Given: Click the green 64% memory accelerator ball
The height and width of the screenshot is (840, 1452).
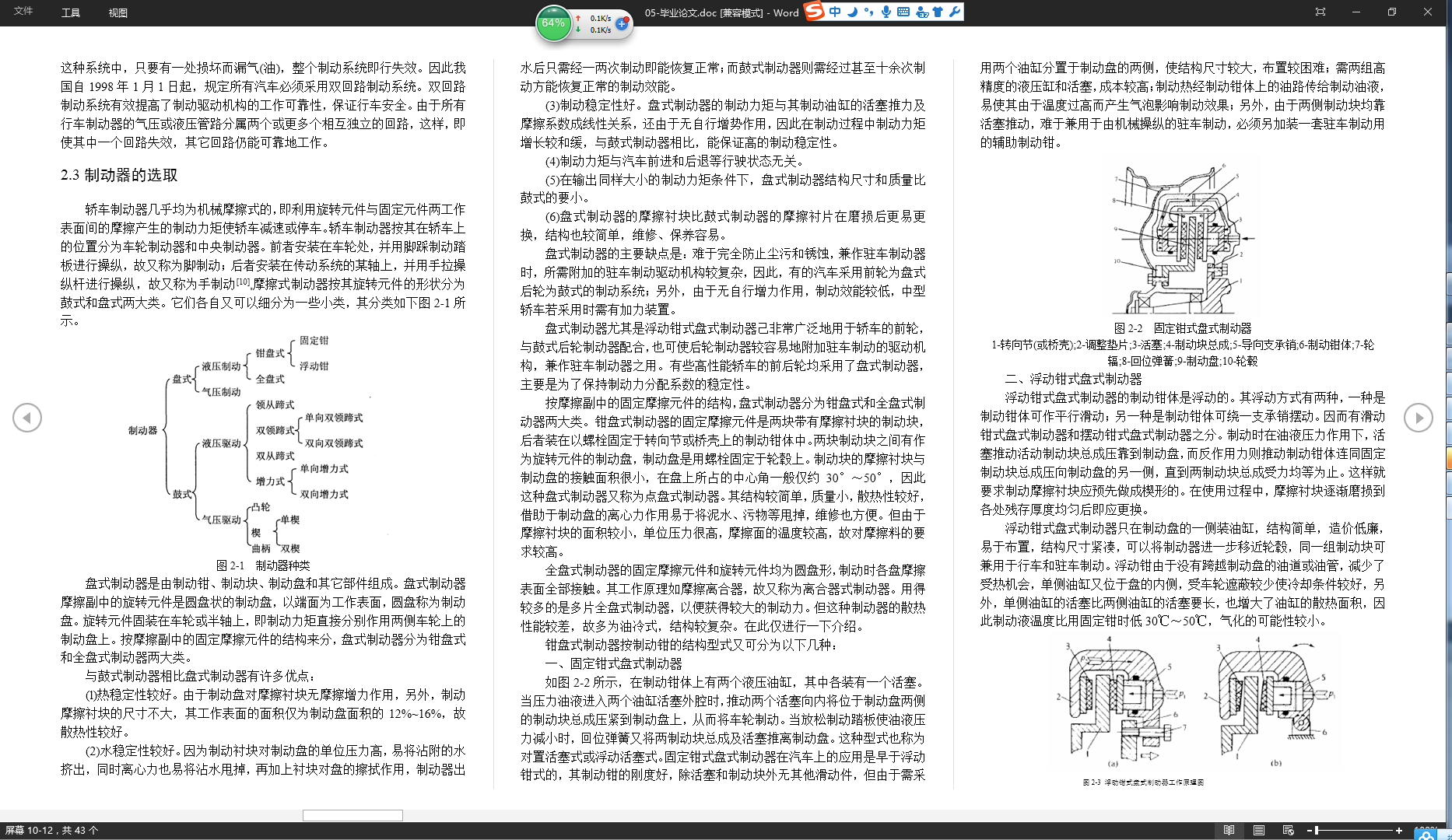Looking at the screenshot, I should pyautogui.click(x=553, y=23).
